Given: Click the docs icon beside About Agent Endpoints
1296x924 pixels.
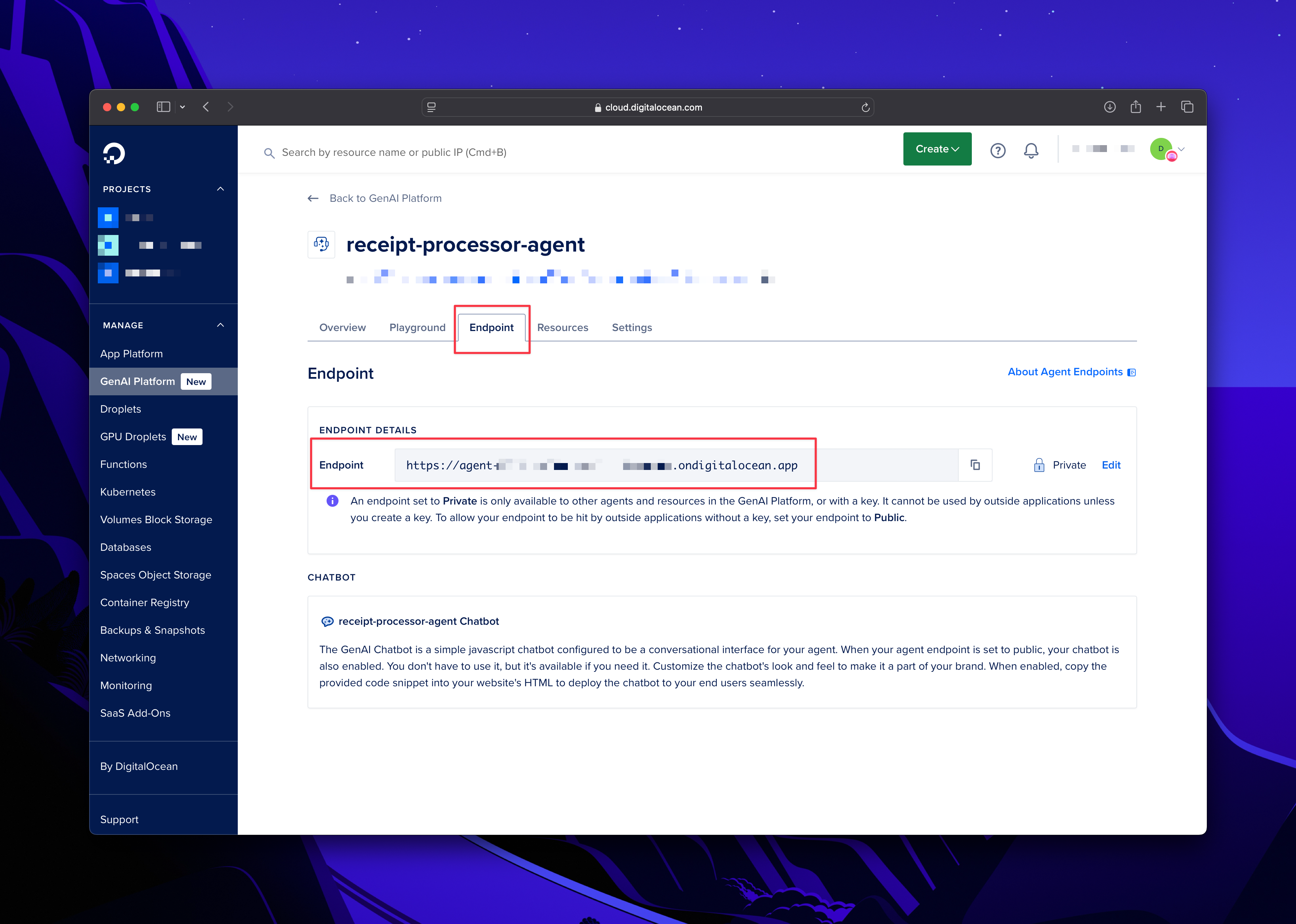Looking at the screenshot, I should coord(1131,373).
